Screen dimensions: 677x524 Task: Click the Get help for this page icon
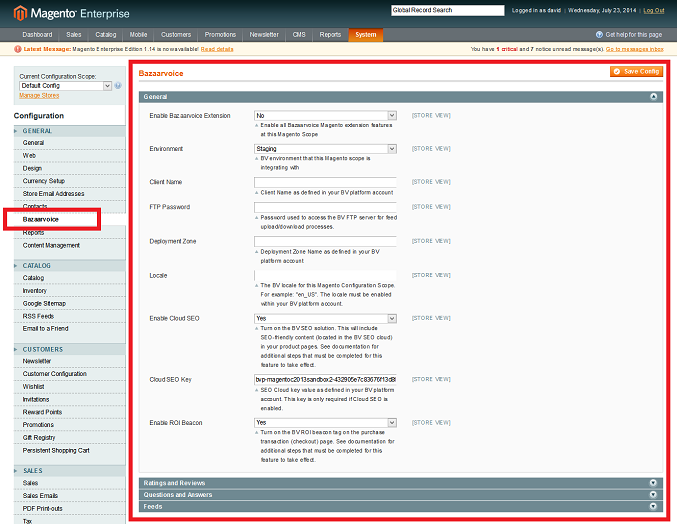tap(599, 35)
